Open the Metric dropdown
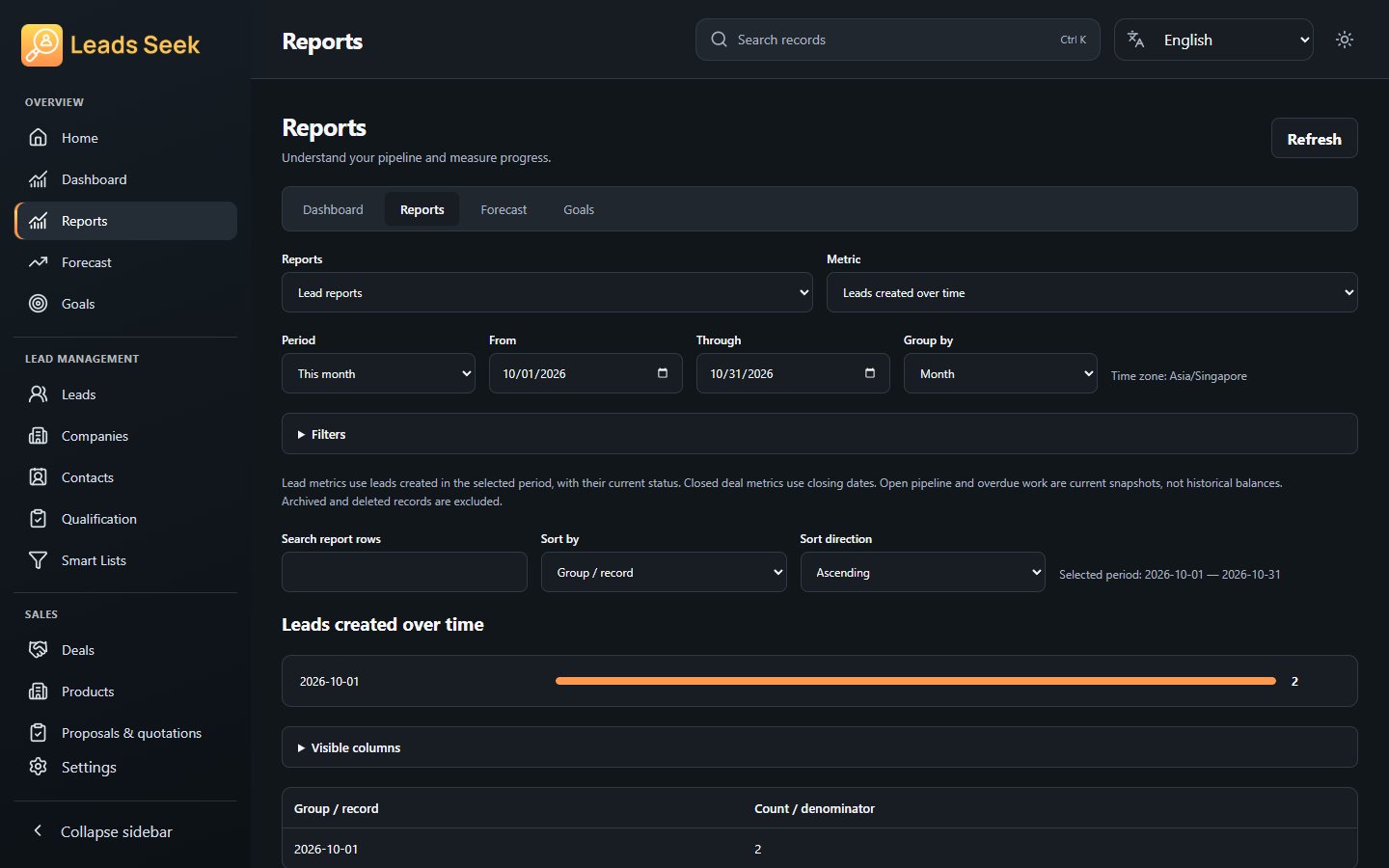 (1092, 292)
